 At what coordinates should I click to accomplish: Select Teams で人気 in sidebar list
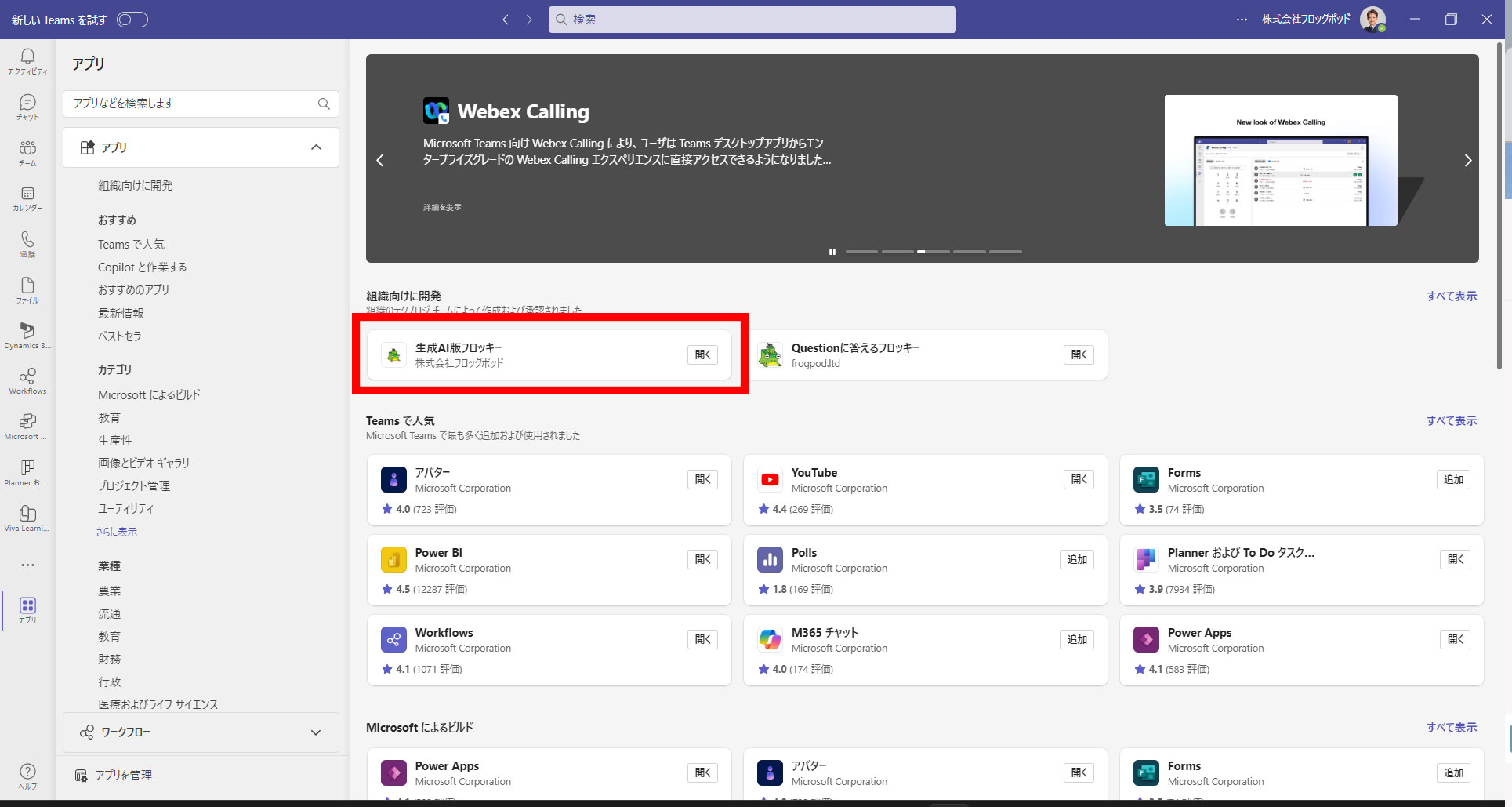coord(131,245)
